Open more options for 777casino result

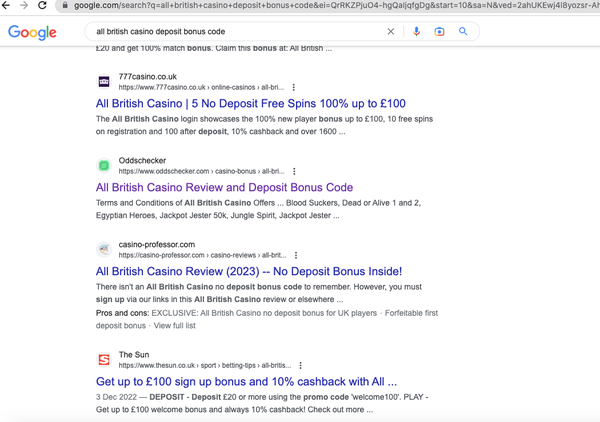click(x=294, y=88)
